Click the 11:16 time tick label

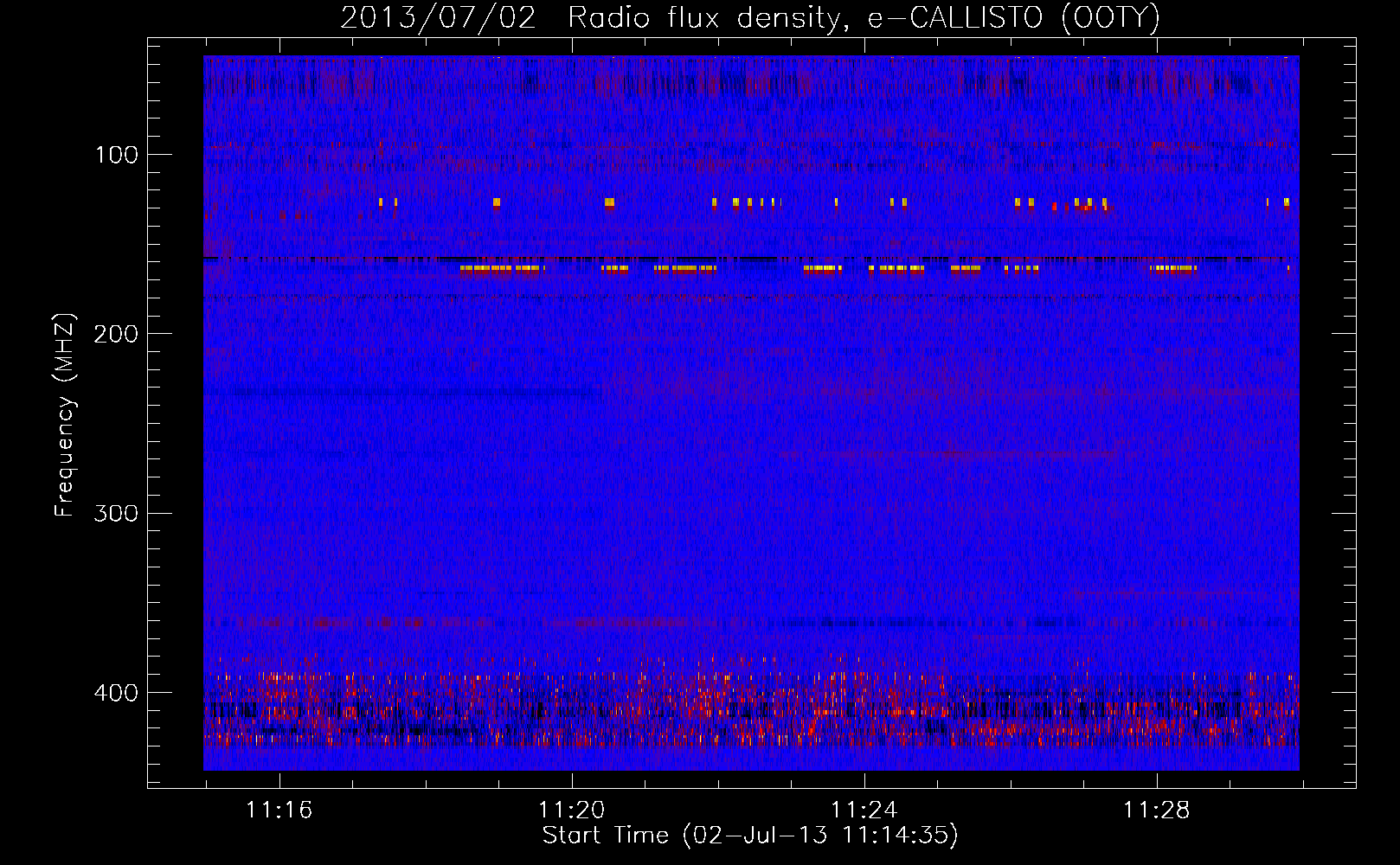(x=279, y=811)
